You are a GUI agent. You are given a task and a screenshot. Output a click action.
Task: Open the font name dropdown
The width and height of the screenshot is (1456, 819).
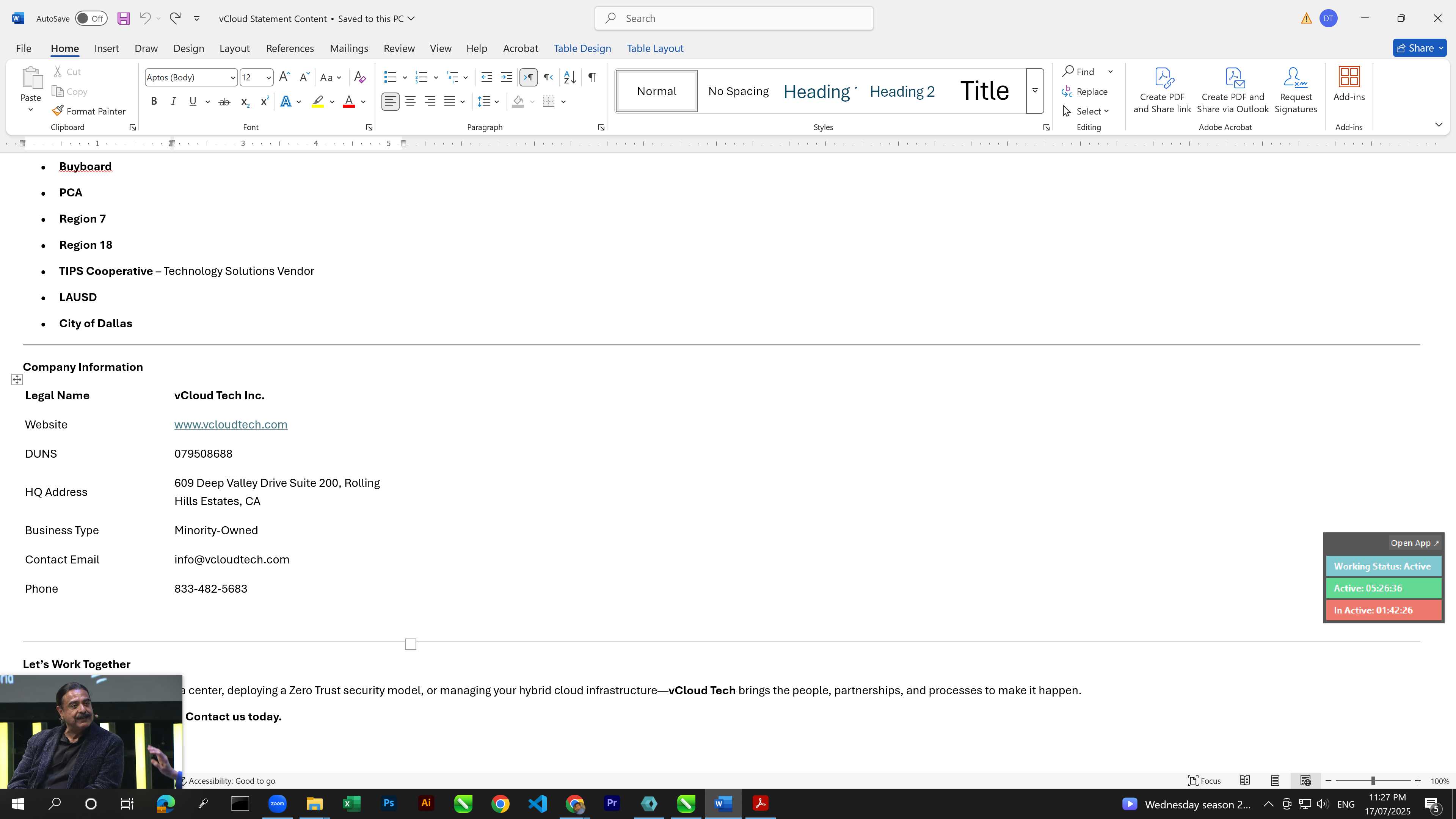[232, 78]
